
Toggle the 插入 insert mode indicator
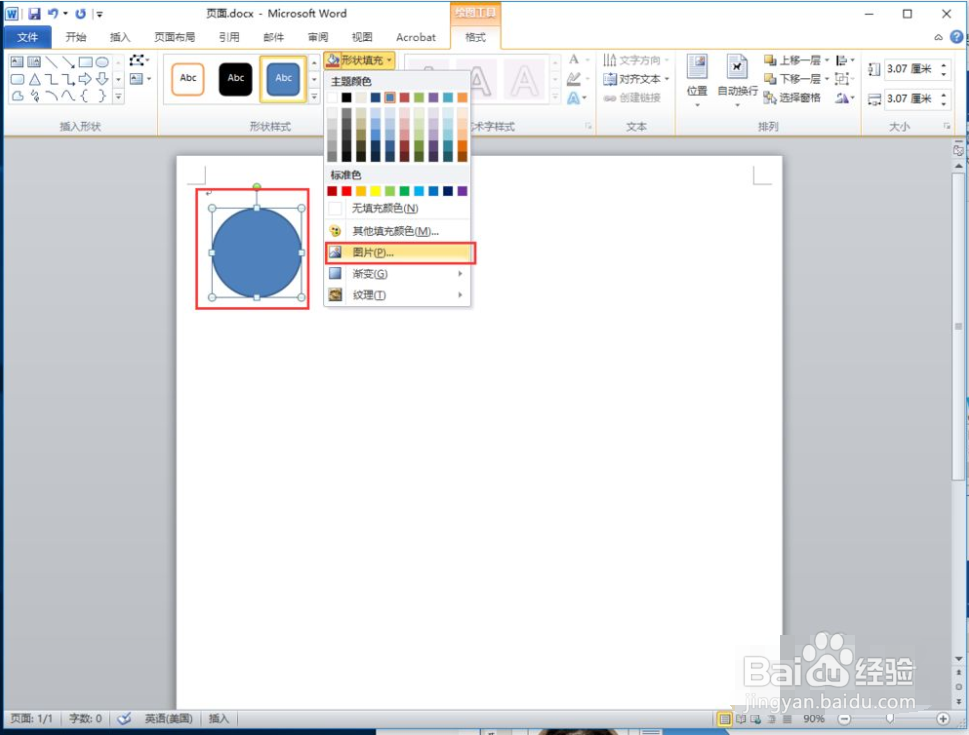[x=219, y=718]
